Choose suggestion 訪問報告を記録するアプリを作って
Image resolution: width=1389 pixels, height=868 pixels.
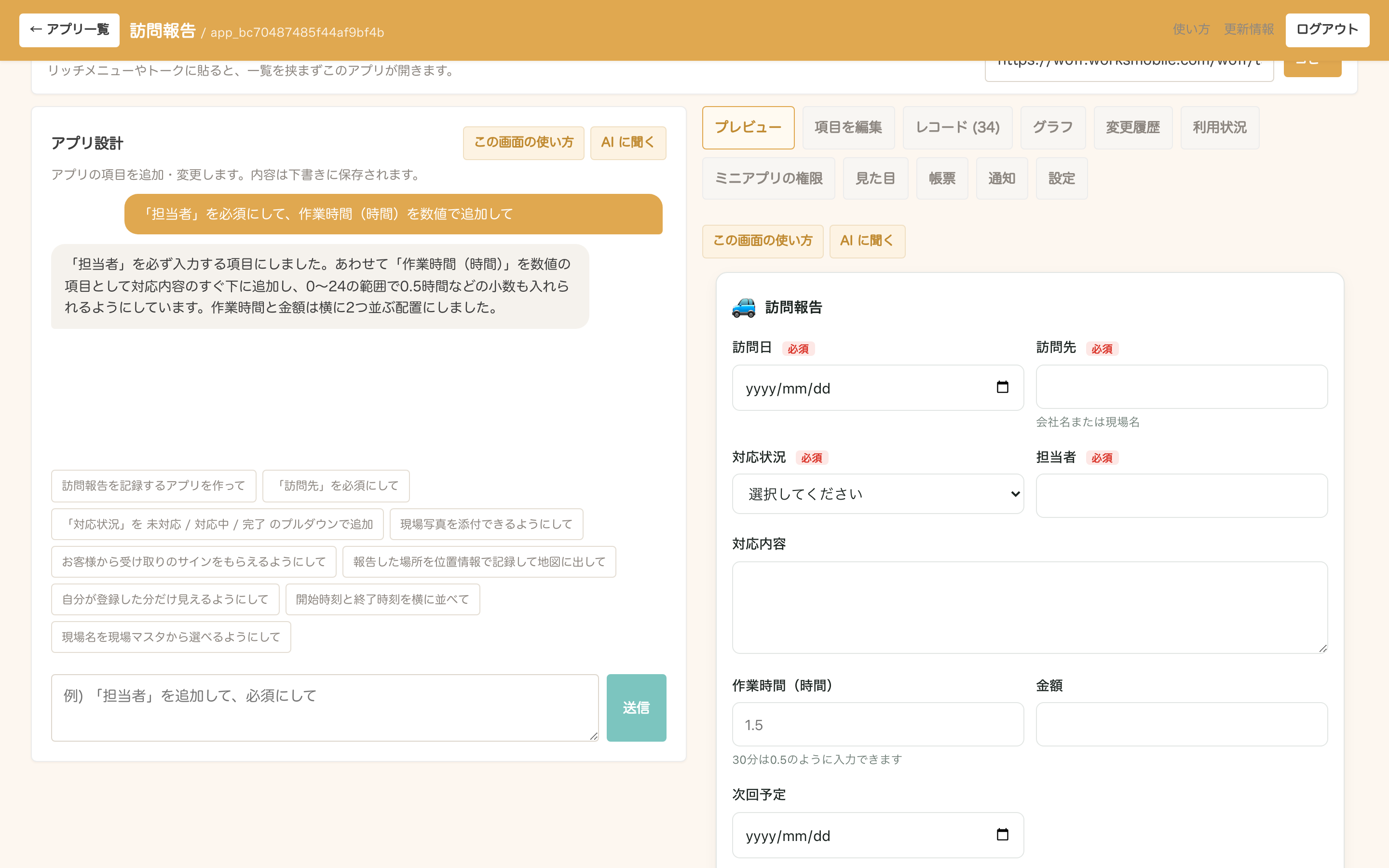153,486
